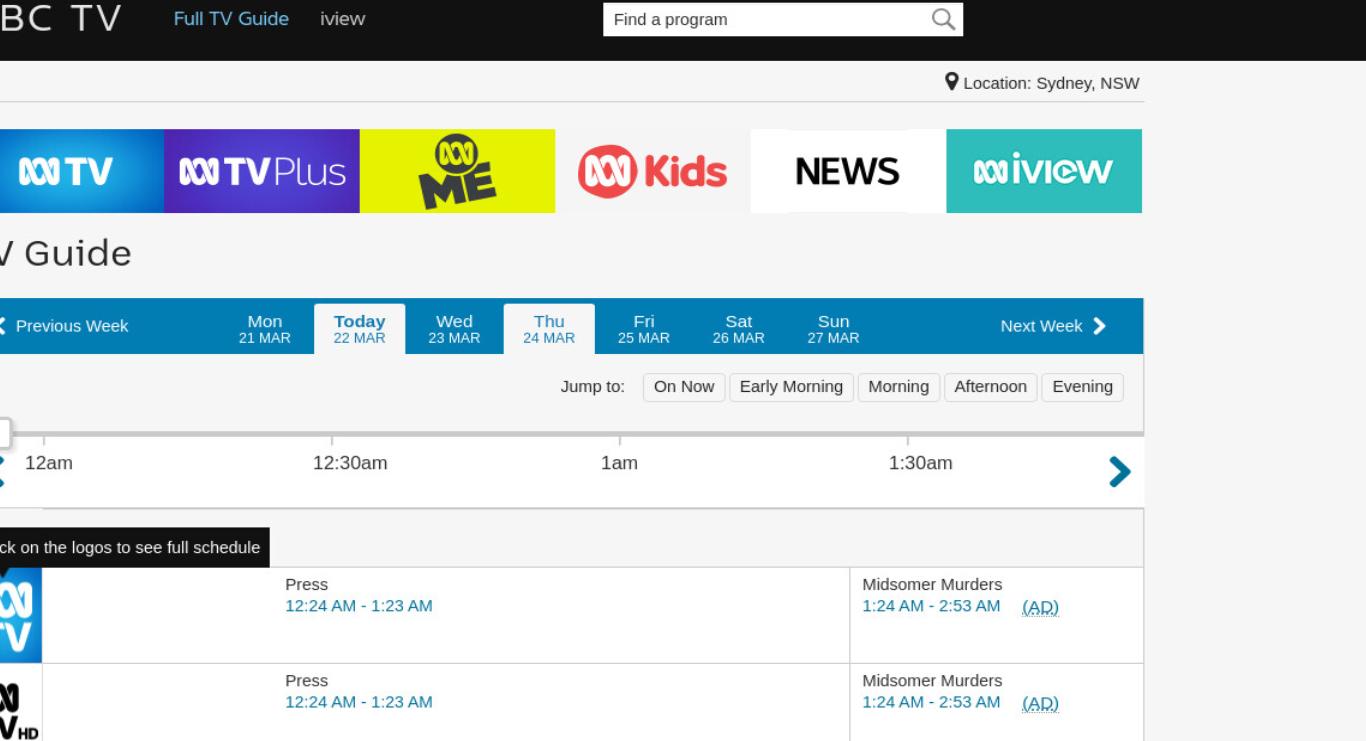Jump to Early Morning

(791, 387)
